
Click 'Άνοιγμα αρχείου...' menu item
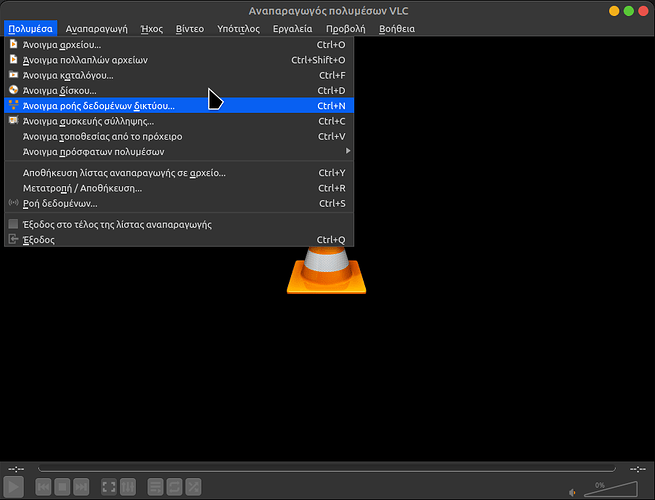point(62,45)
